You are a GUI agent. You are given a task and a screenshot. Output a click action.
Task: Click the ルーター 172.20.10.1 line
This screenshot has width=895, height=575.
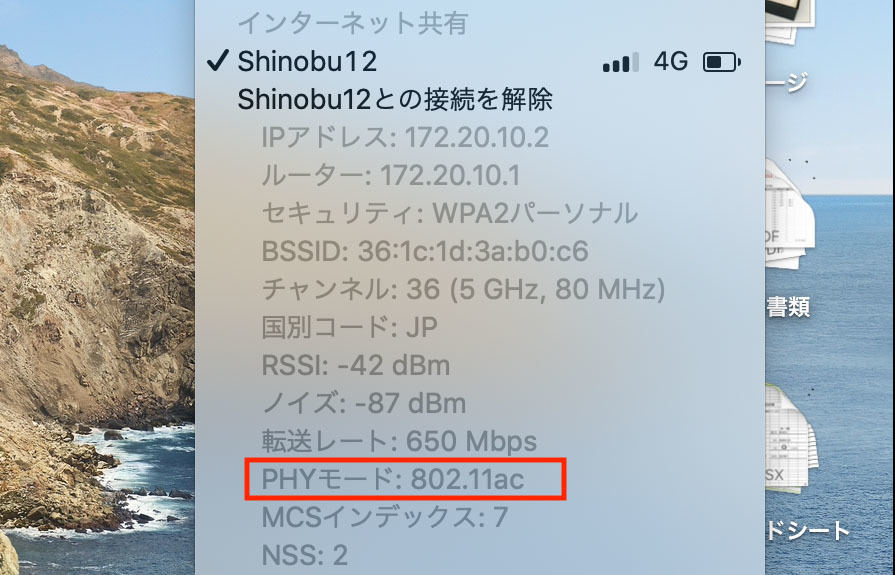coord(391,175)
